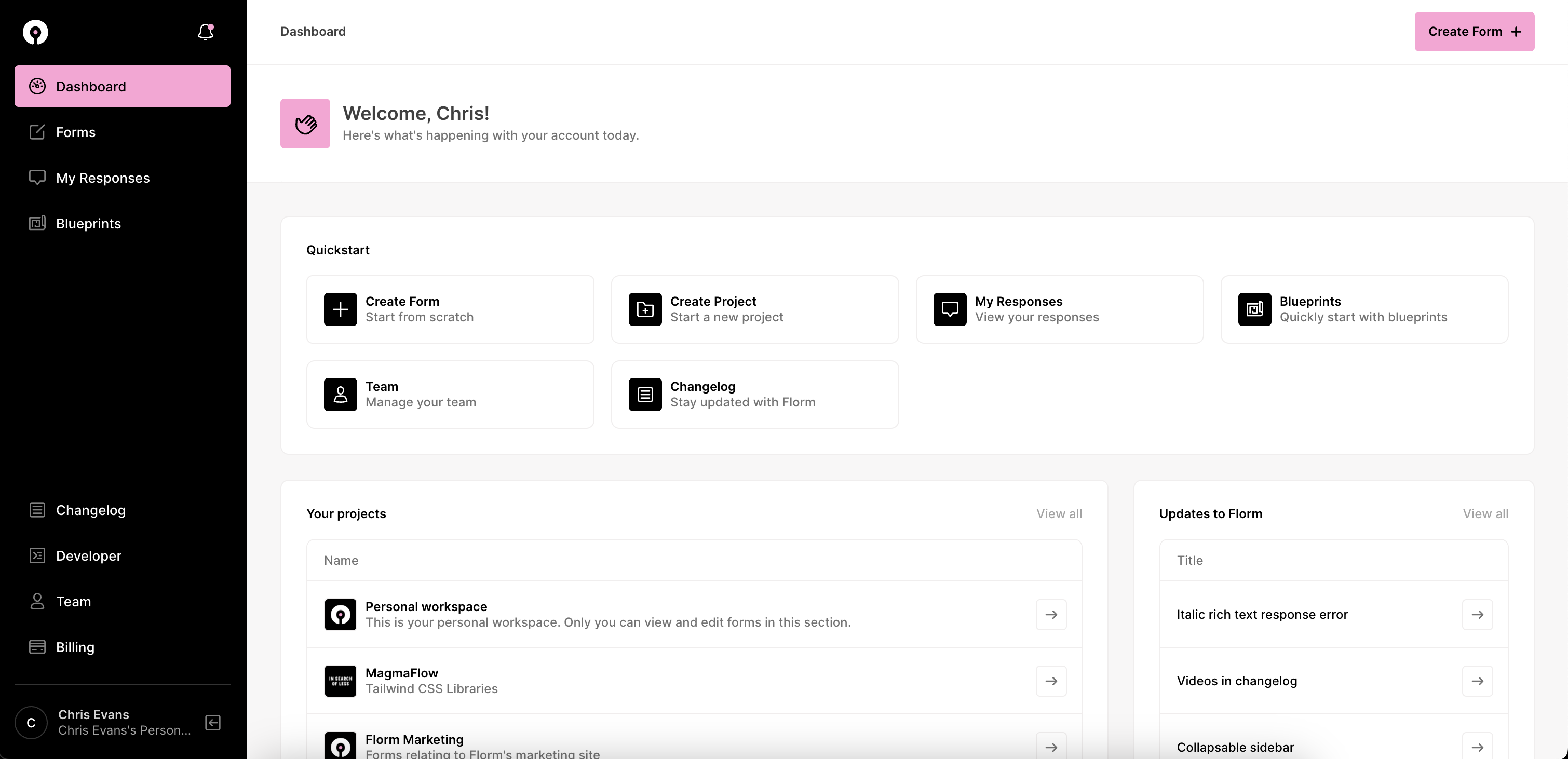This screenshot has width=1568, height=759.
Task: Open My Responses in sidebar
Action: tap(102, 178)
